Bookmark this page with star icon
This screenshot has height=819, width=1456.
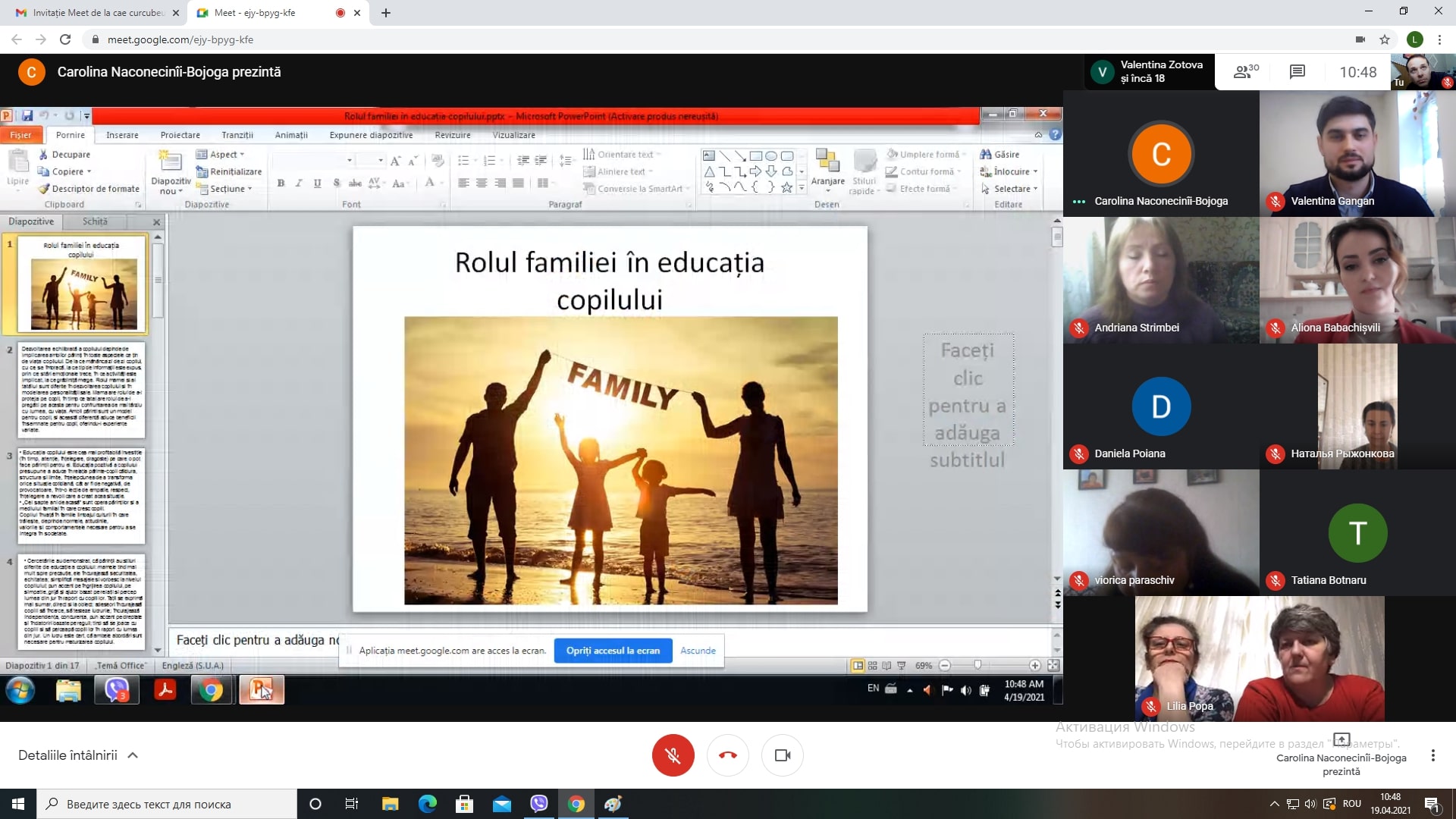(1385, 39)
